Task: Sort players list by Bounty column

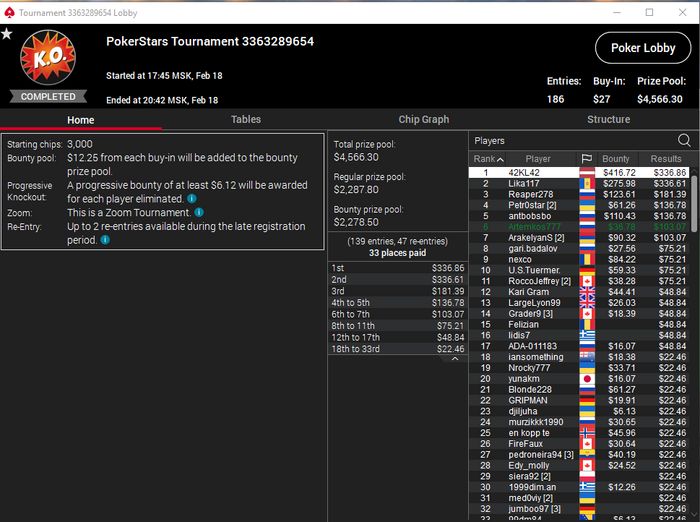Action: (616, 159)
